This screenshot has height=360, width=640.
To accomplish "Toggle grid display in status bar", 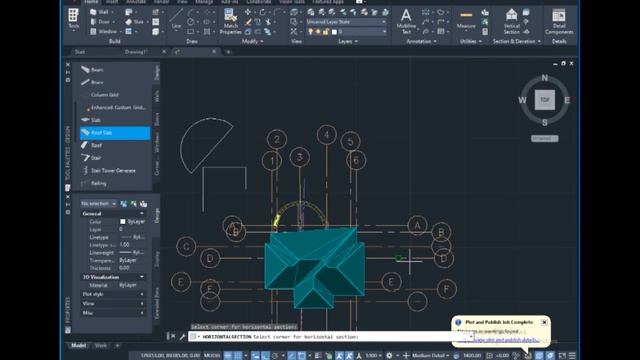I will 229,356.
